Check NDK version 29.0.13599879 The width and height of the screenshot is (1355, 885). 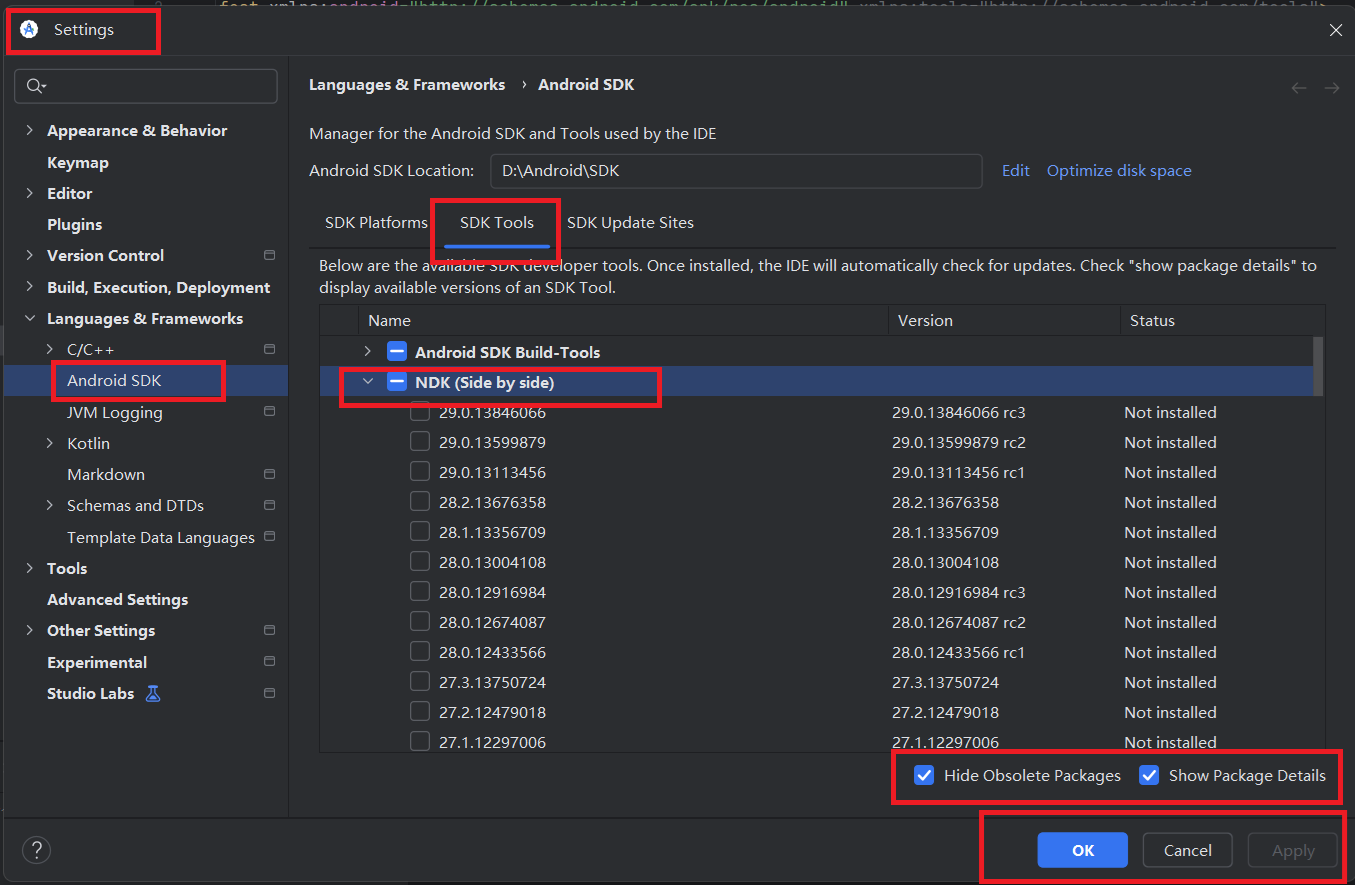(x=420, y=442)
